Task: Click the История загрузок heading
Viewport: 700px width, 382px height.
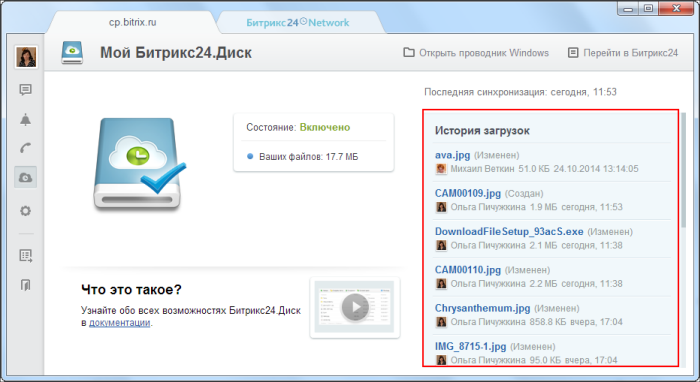Action: (482, 131)
